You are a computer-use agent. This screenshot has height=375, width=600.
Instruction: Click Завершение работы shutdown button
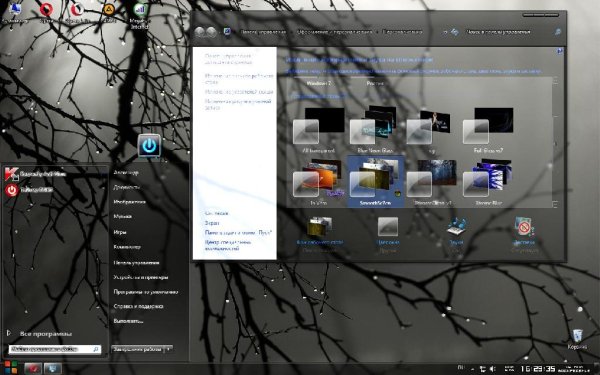137,349
